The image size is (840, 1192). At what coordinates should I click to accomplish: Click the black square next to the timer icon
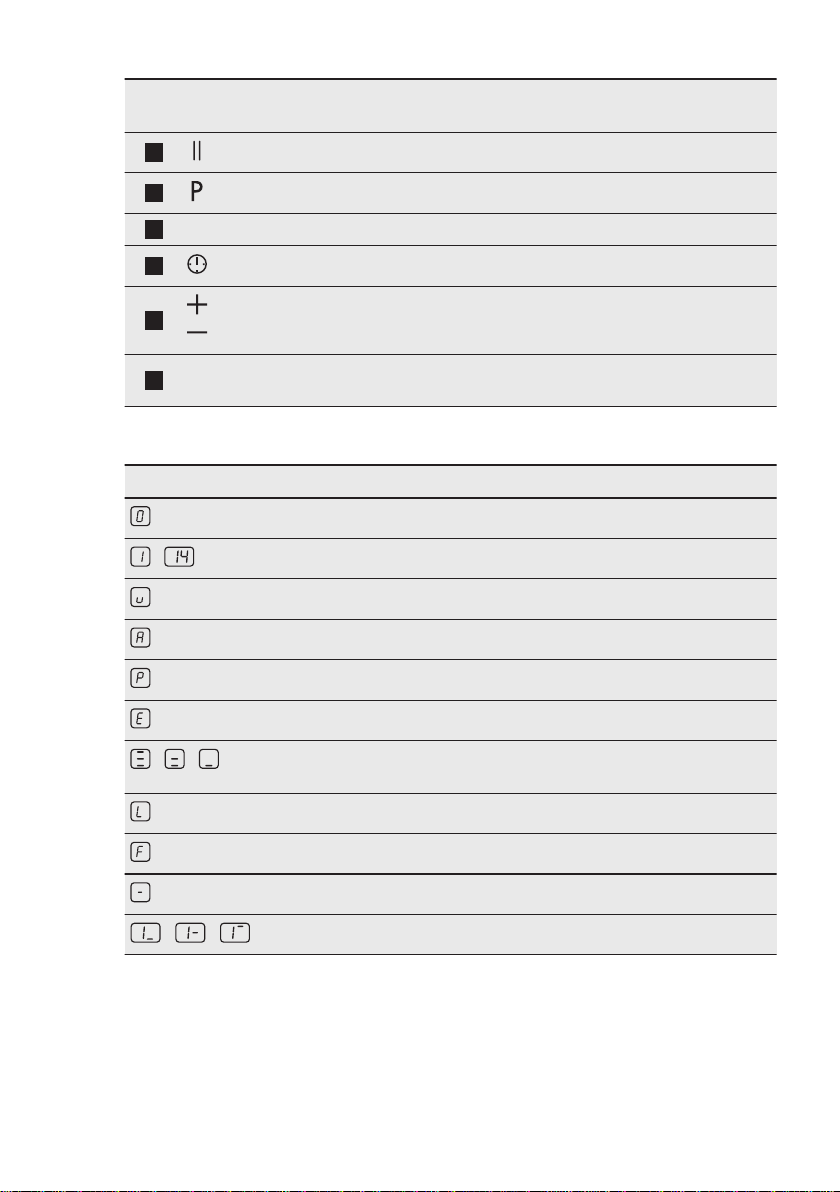click(x=154, y=266)
